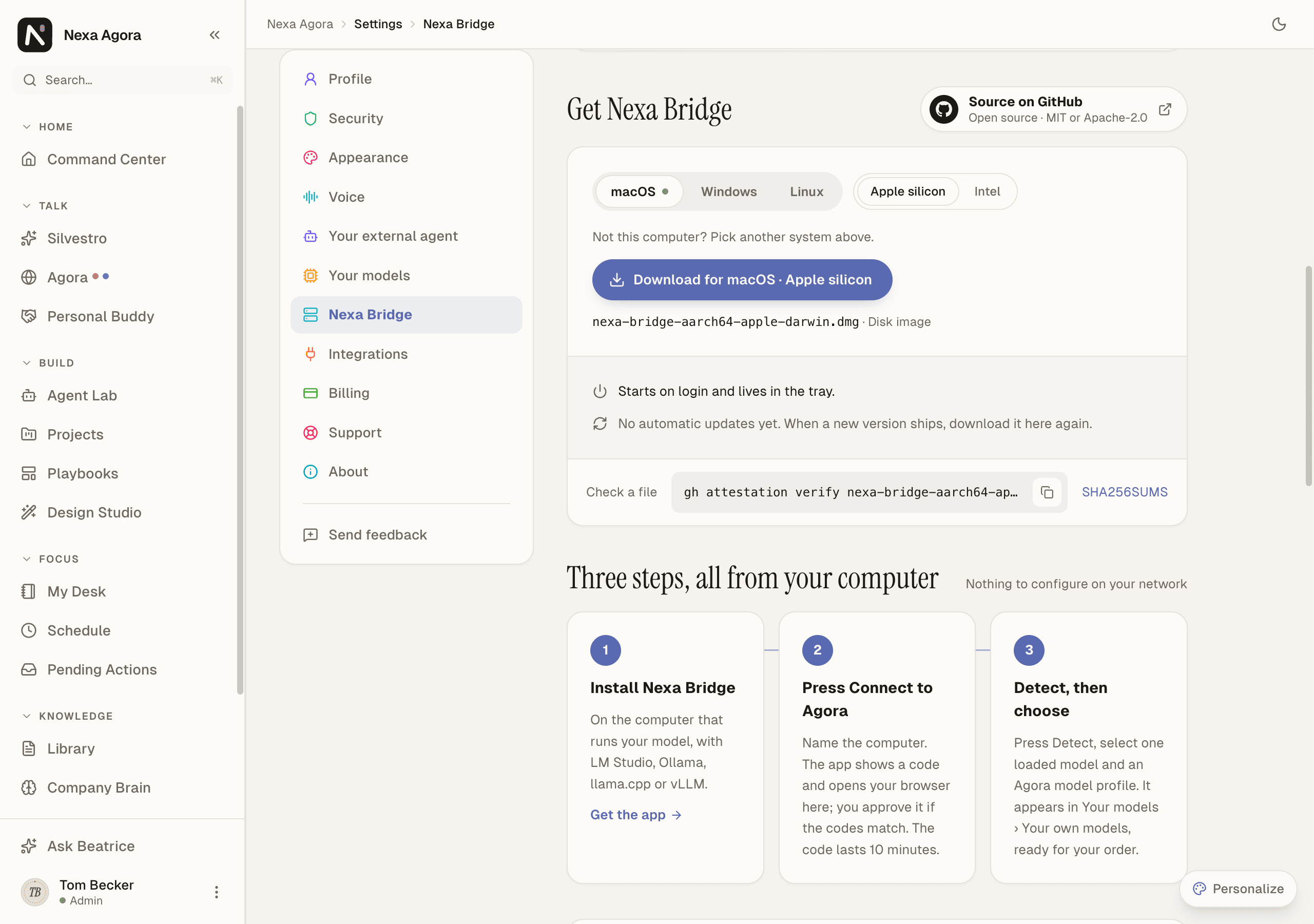Select Linux operating system option
Viewport: 1314px width, 924px height.
coord(806,192)
